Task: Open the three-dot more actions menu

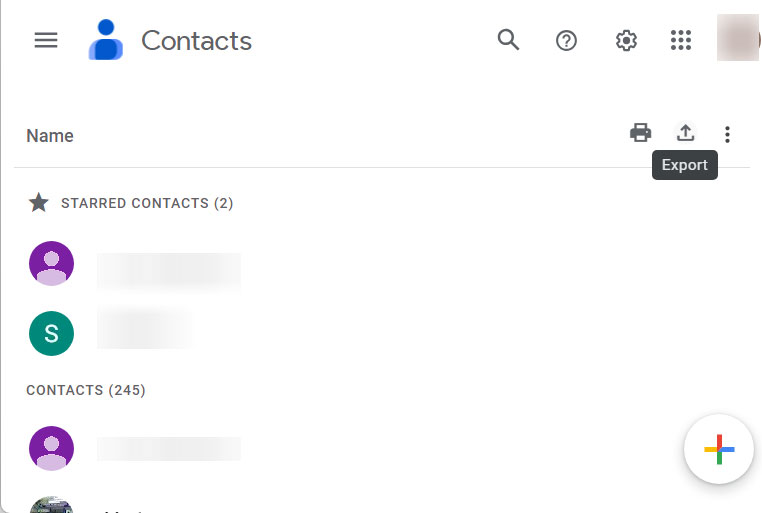Action: [x=727, y=134]
